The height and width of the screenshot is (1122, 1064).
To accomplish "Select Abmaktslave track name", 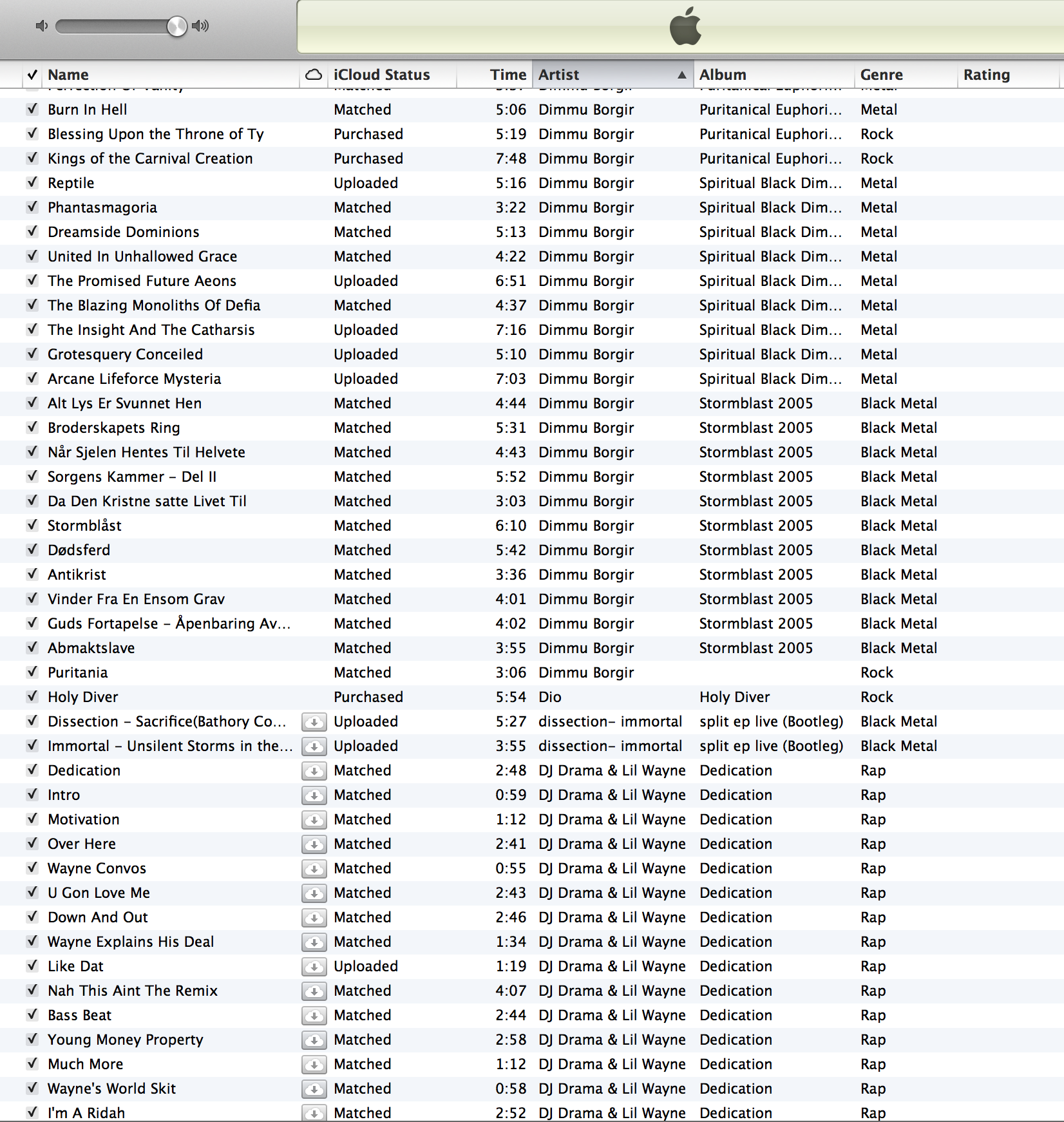I will pyautogui.click(x=91, y=648).
